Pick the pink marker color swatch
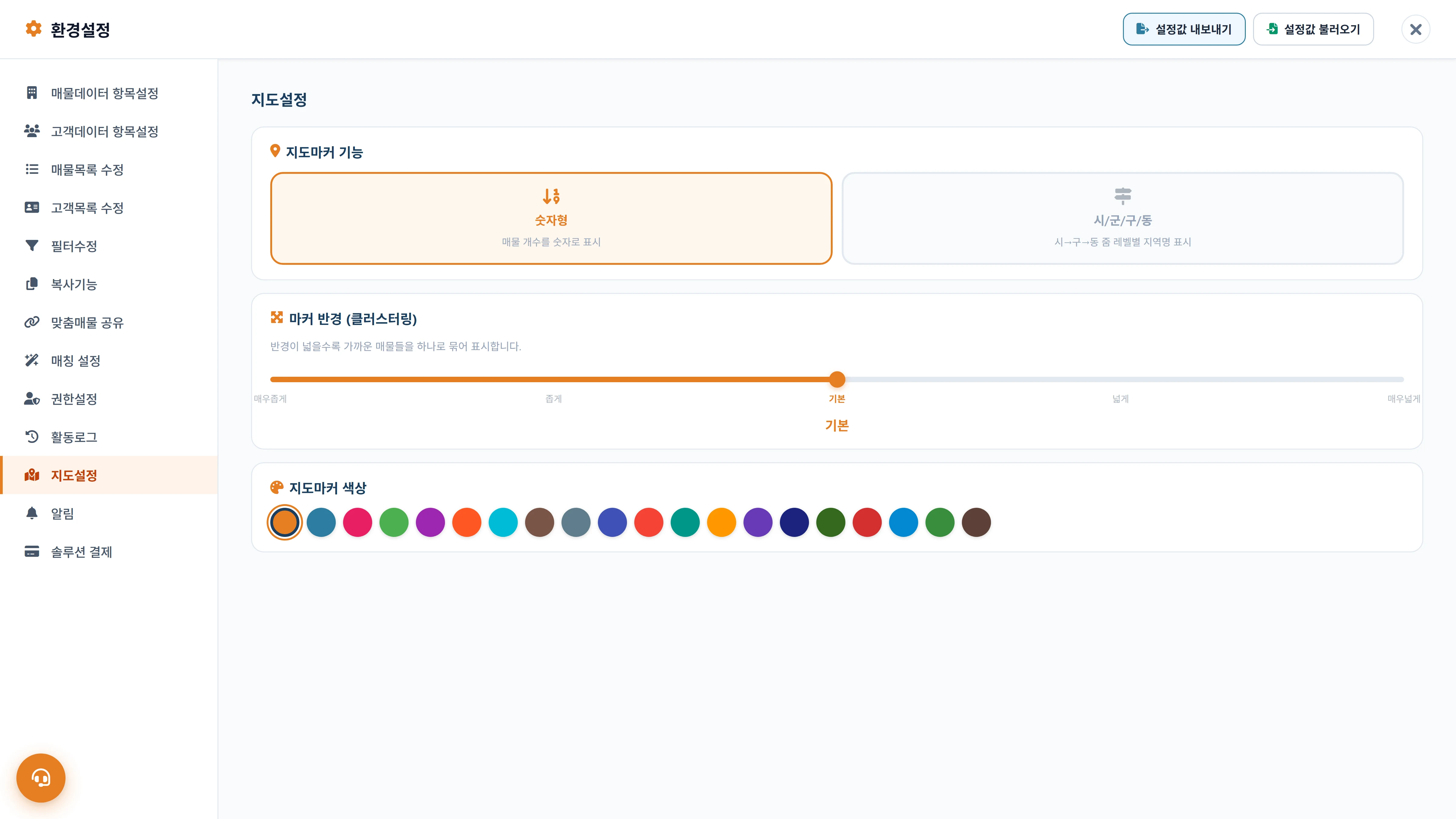The width and height of the screenshot is (1456, 819). pyautogui.click(x=357, y=522)
